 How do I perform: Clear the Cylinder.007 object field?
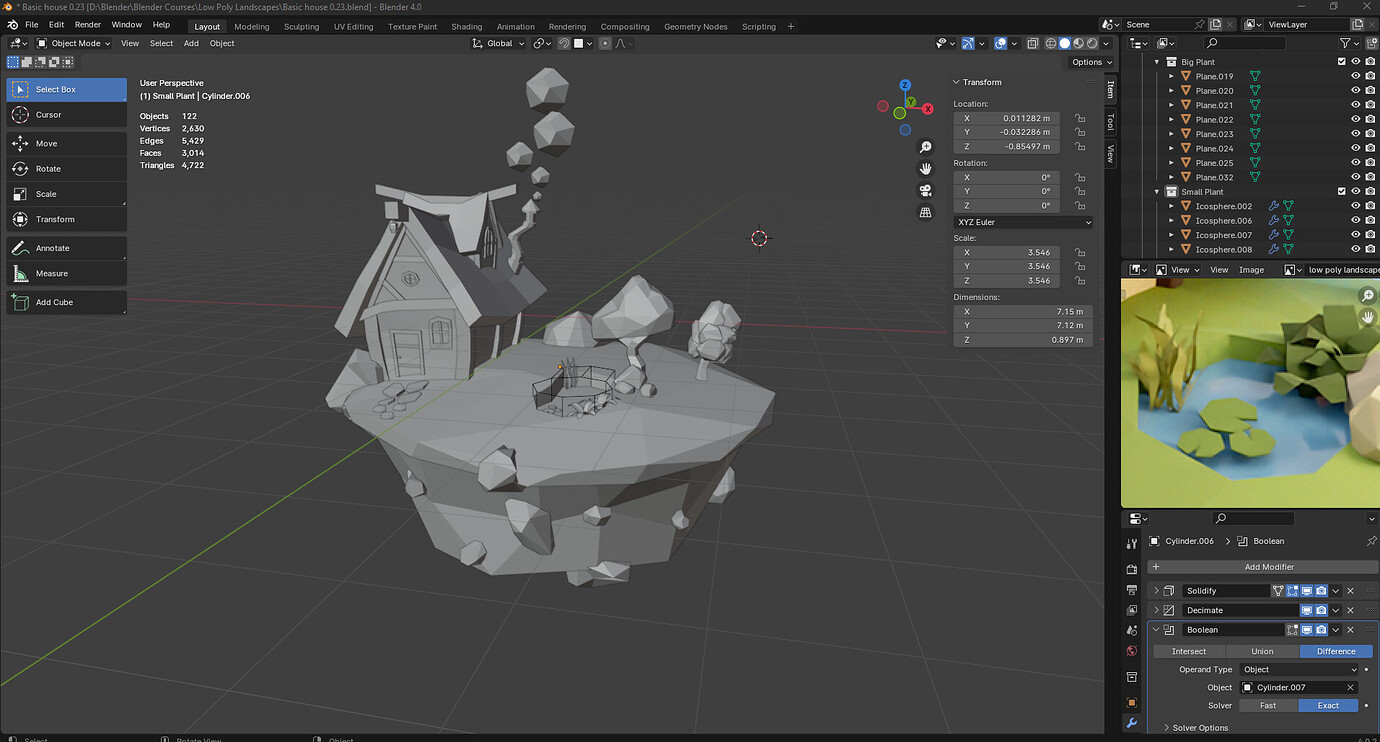tap(1350, 687)
